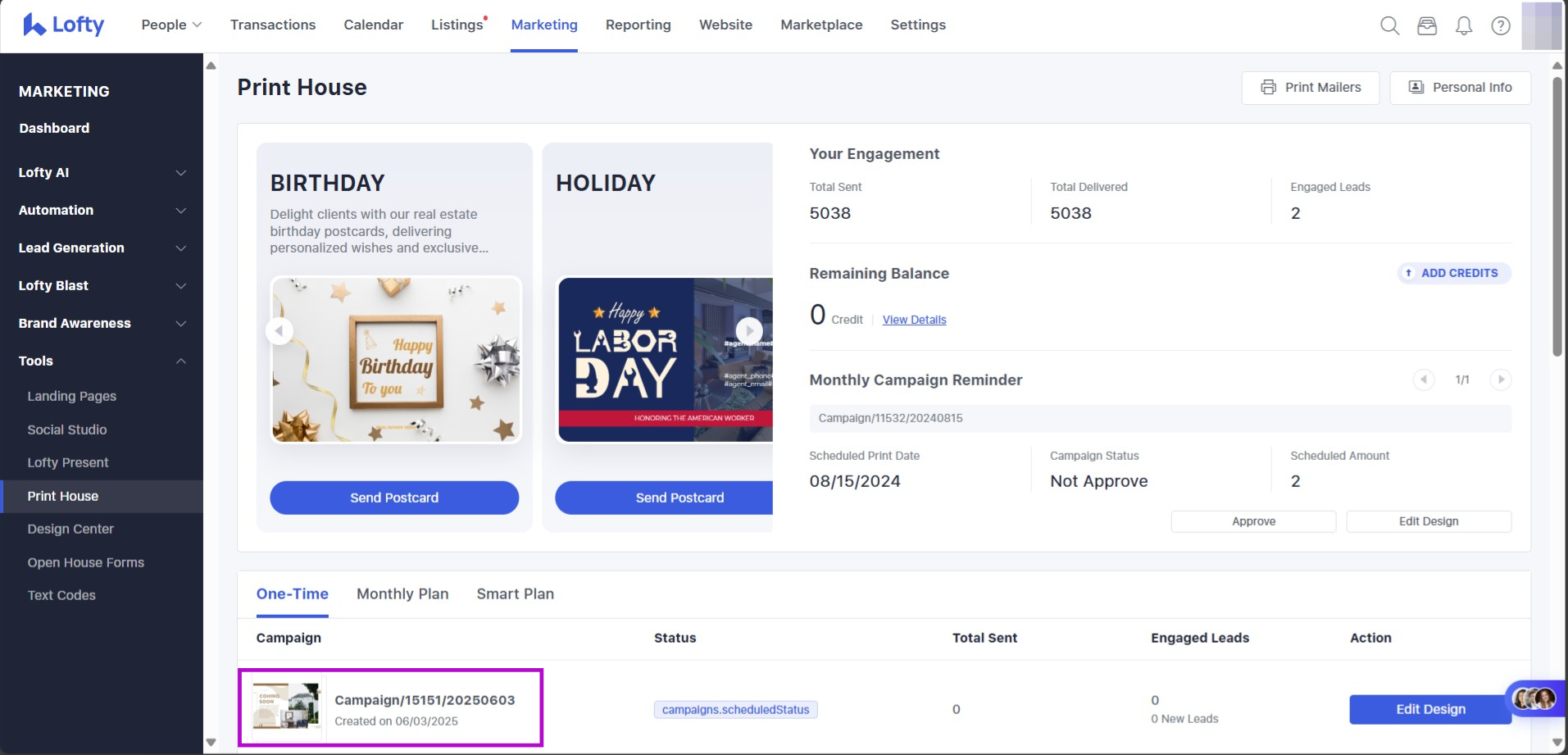Open the search magnifier icon
The height and width of the screenshot is (755, 1568).
[1389, 25]
